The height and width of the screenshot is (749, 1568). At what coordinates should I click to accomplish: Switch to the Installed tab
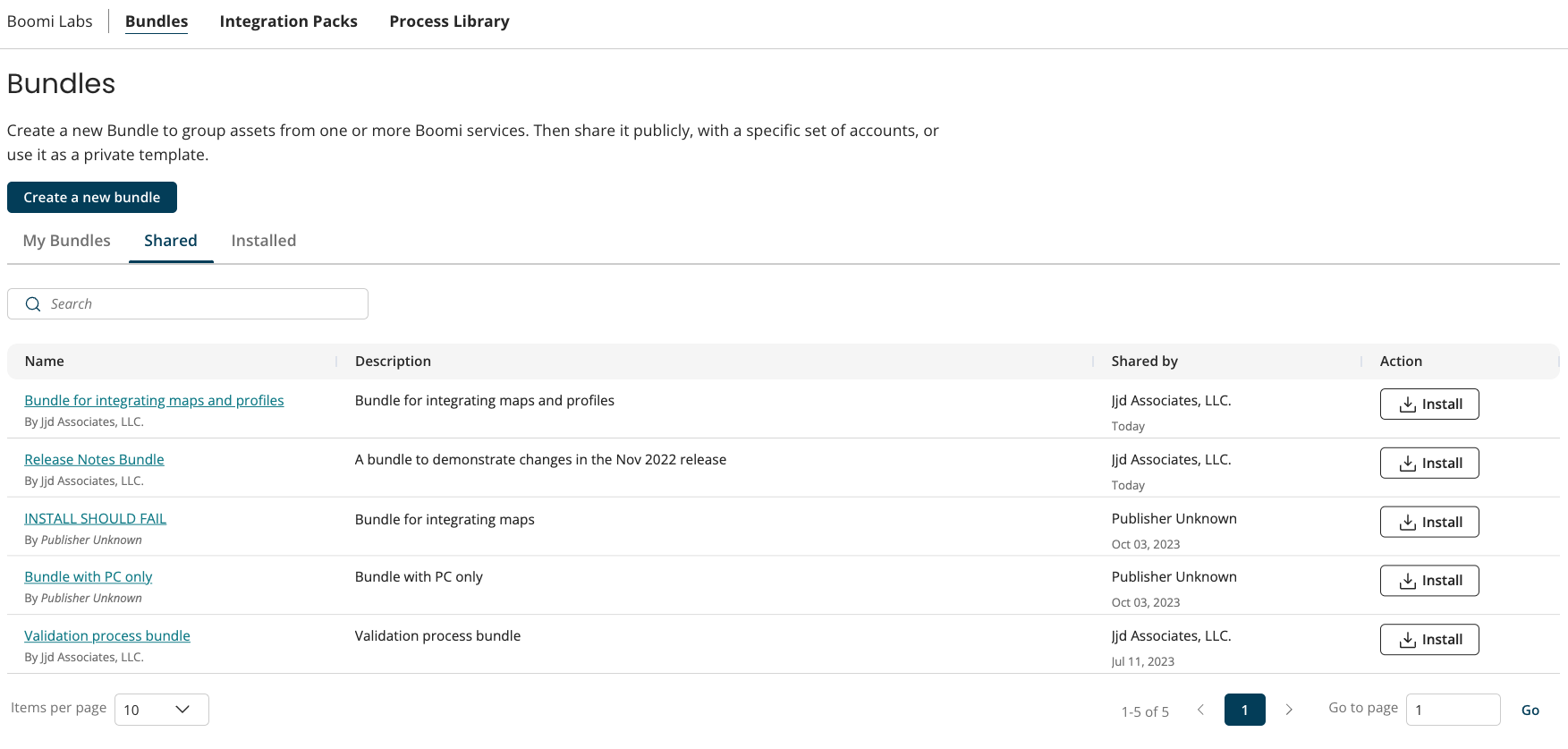pyautogui.click(x=263, y=241)
